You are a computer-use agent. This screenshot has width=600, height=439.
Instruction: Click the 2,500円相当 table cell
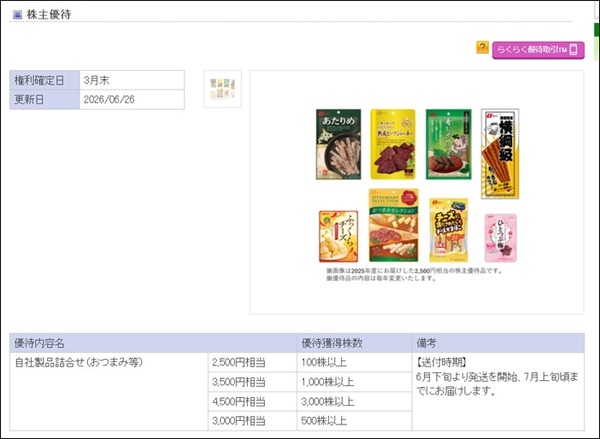[253, 362]
